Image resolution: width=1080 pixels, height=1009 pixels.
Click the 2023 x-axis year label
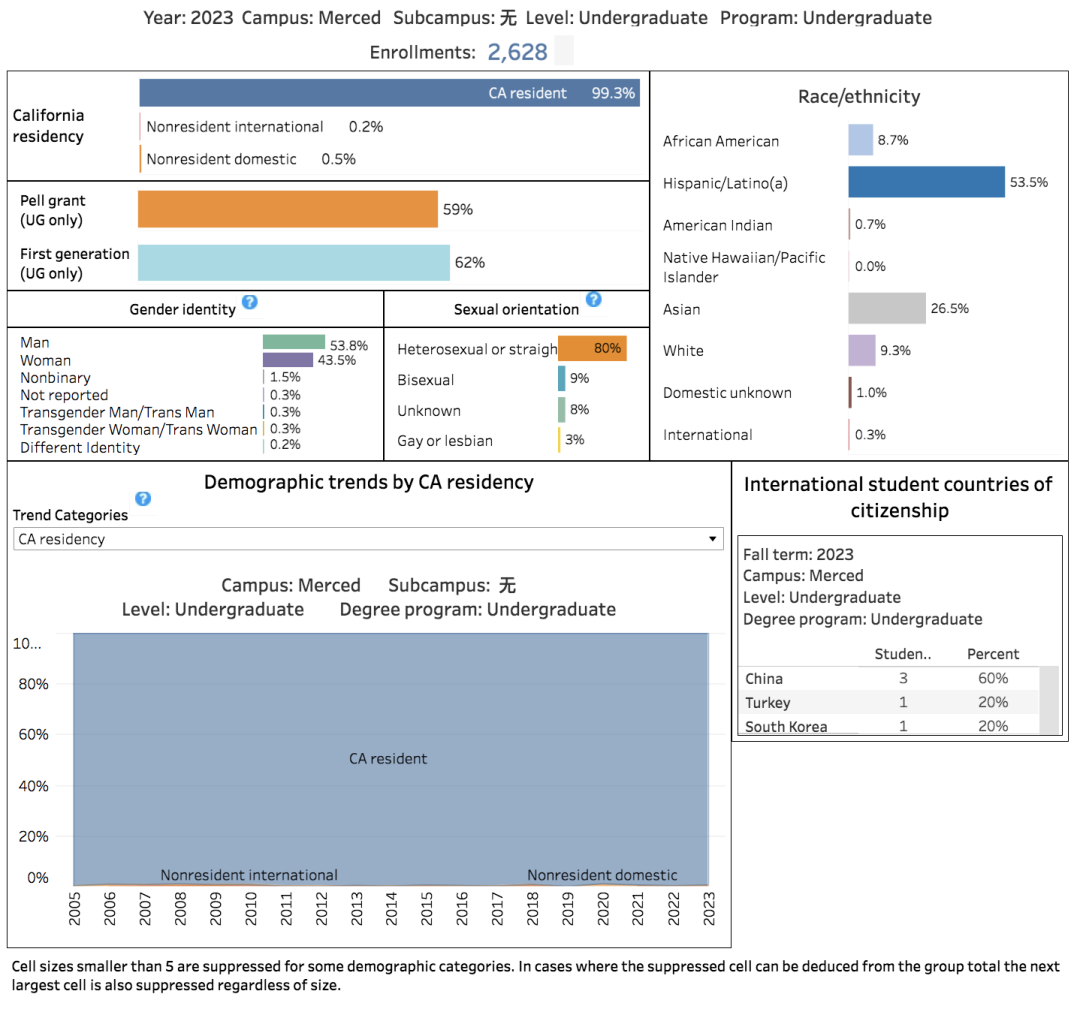709,908
